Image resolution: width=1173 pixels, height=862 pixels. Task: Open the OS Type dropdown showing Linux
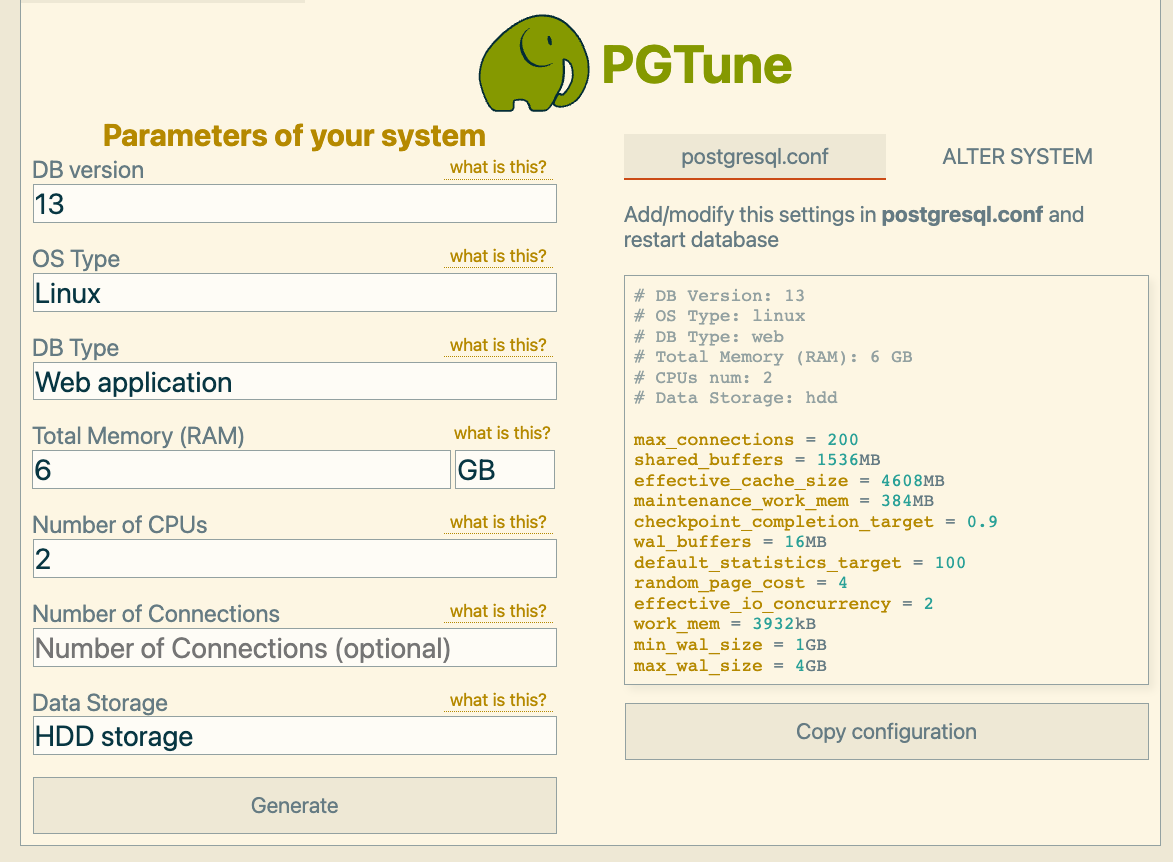click(x=295, y=293)
